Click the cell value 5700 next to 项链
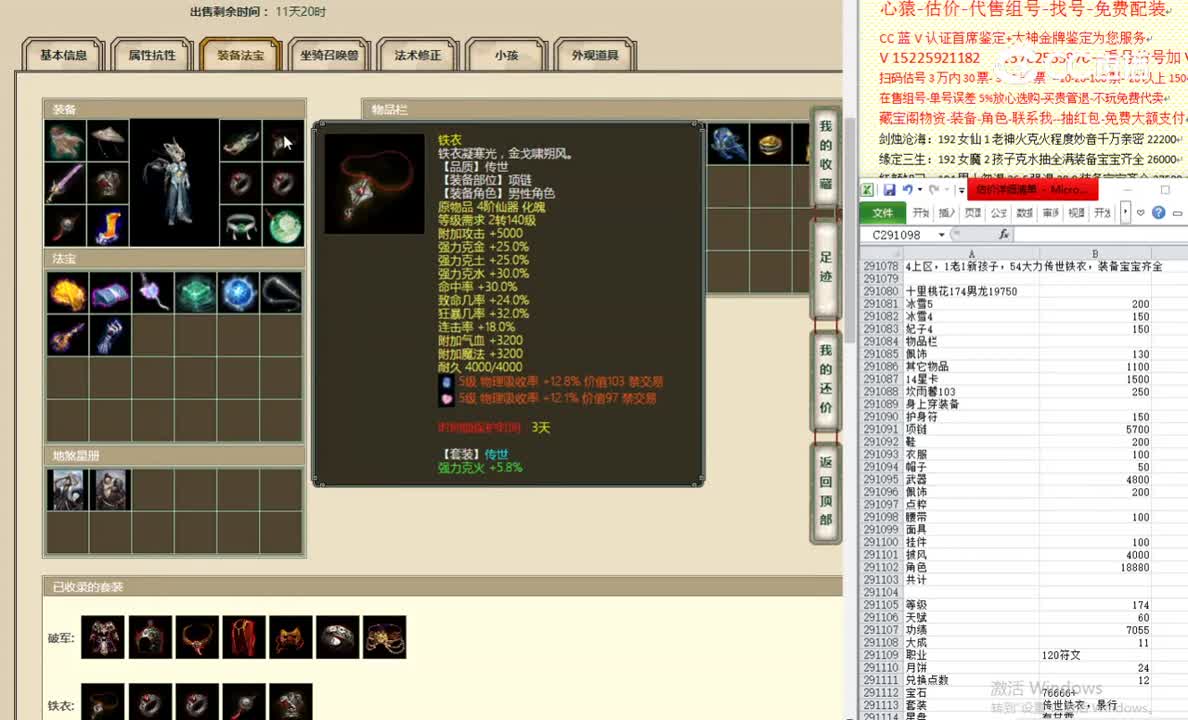The width and height of the screenshot is (1188, 720). [1096, 429]
